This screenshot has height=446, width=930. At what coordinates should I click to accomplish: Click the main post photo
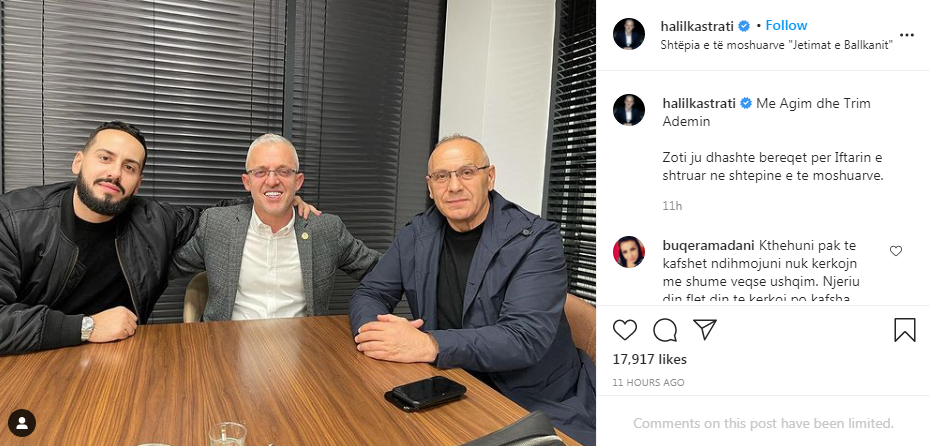[x=298, y=223]
